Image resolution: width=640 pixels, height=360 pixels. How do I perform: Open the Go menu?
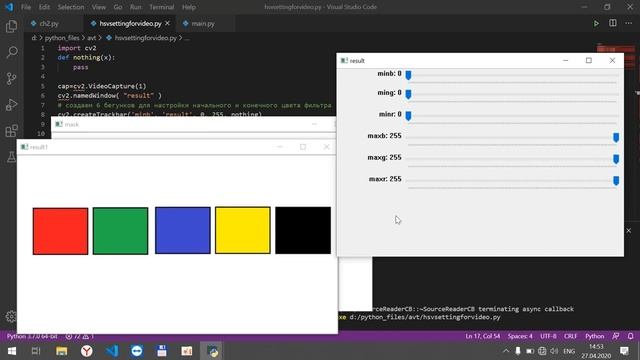118,7
